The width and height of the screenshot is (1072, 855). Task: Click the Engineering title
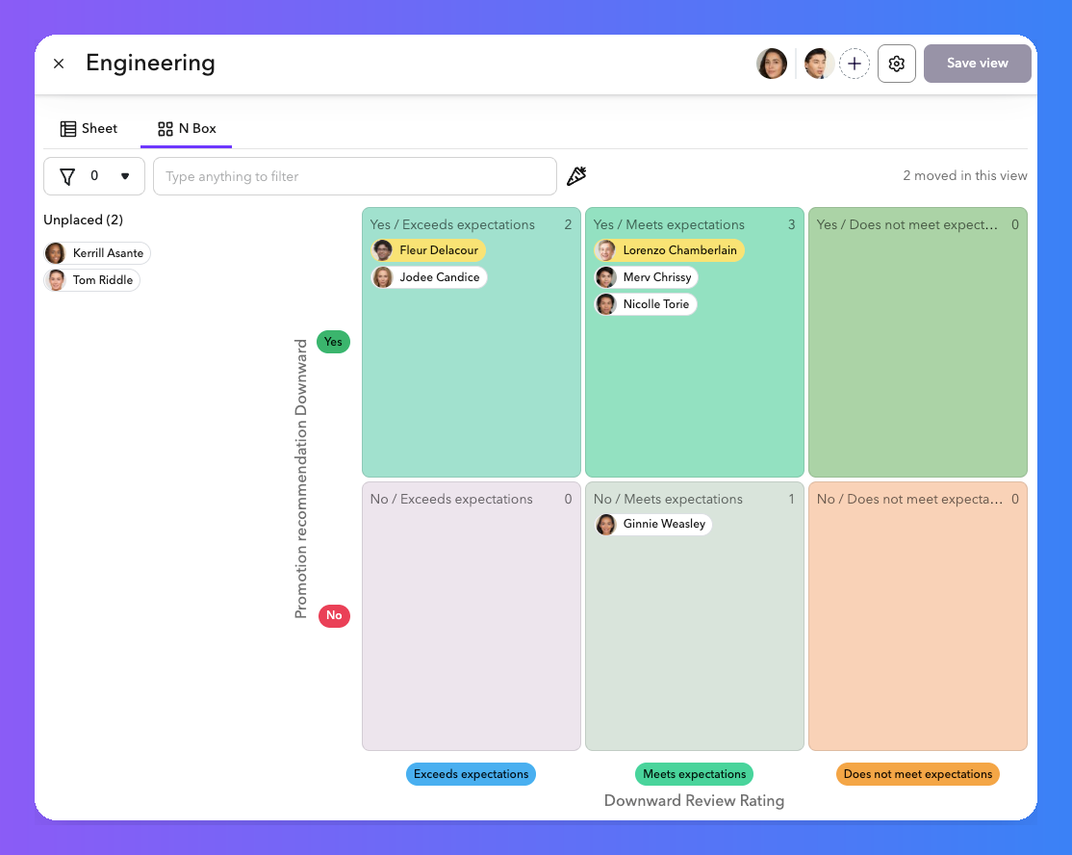coord(150,64)
